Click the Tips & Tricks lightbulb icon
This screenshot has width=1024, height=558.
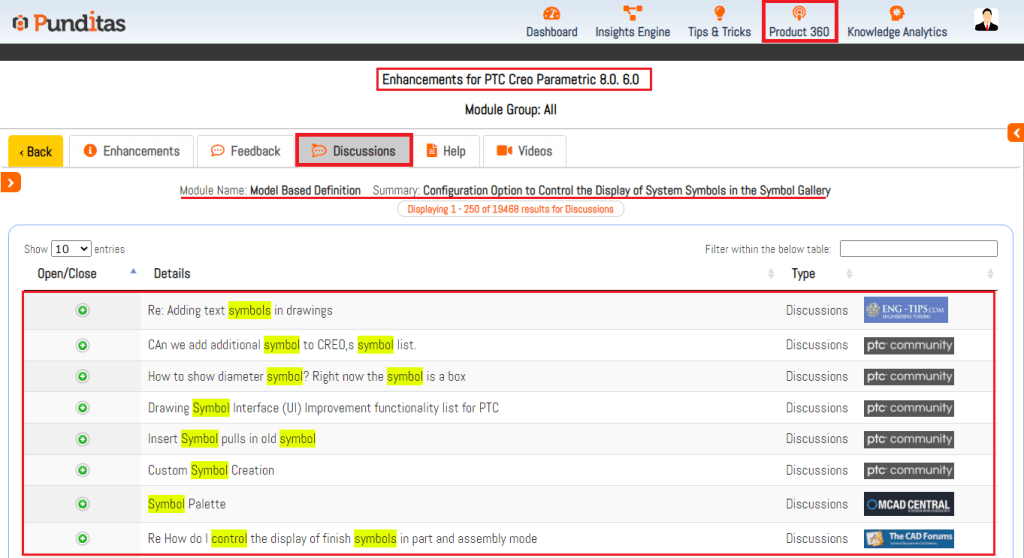(719, 14)
